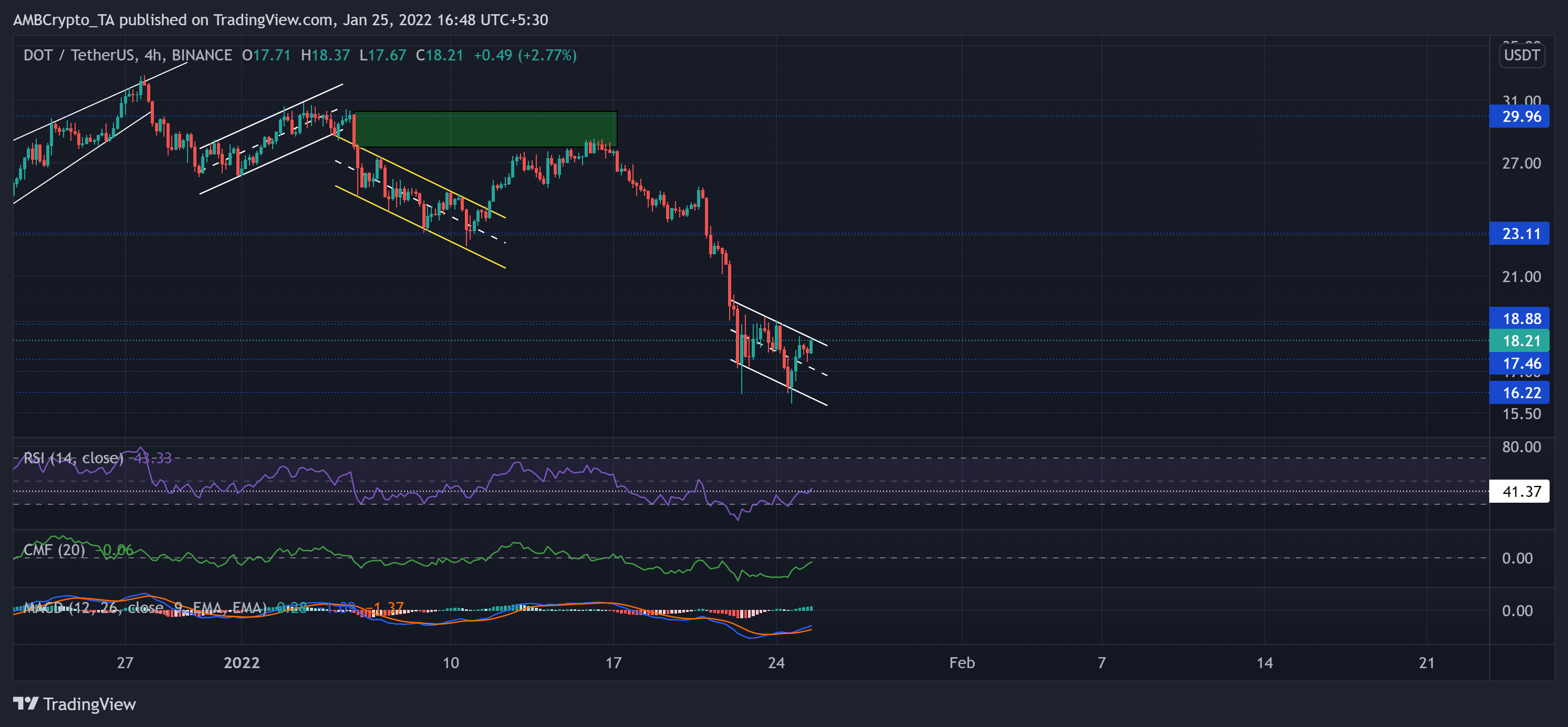Click the 7 date axis label
1568x727 pixels.
click(x=1102, y=663)
